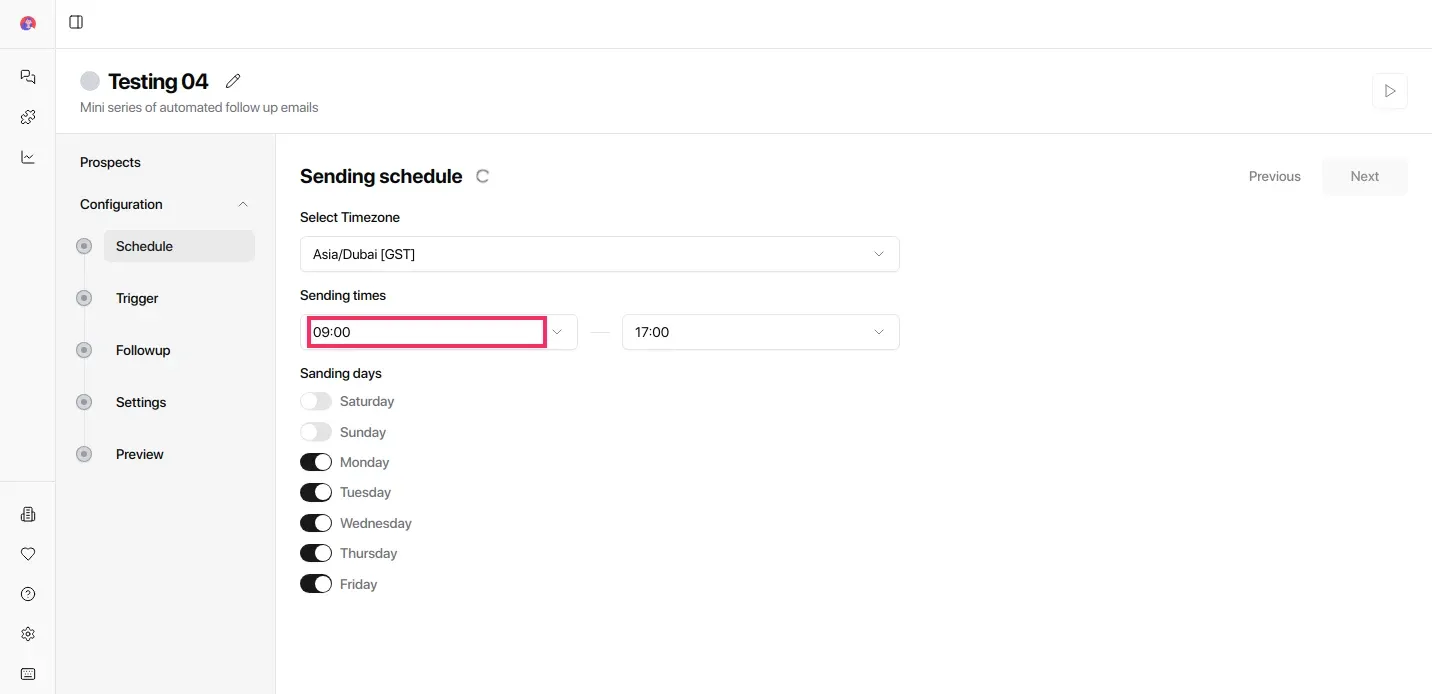Open settings via the gear icon
Viewport: 1432px width, 694px height.
[x=27, y=634]
